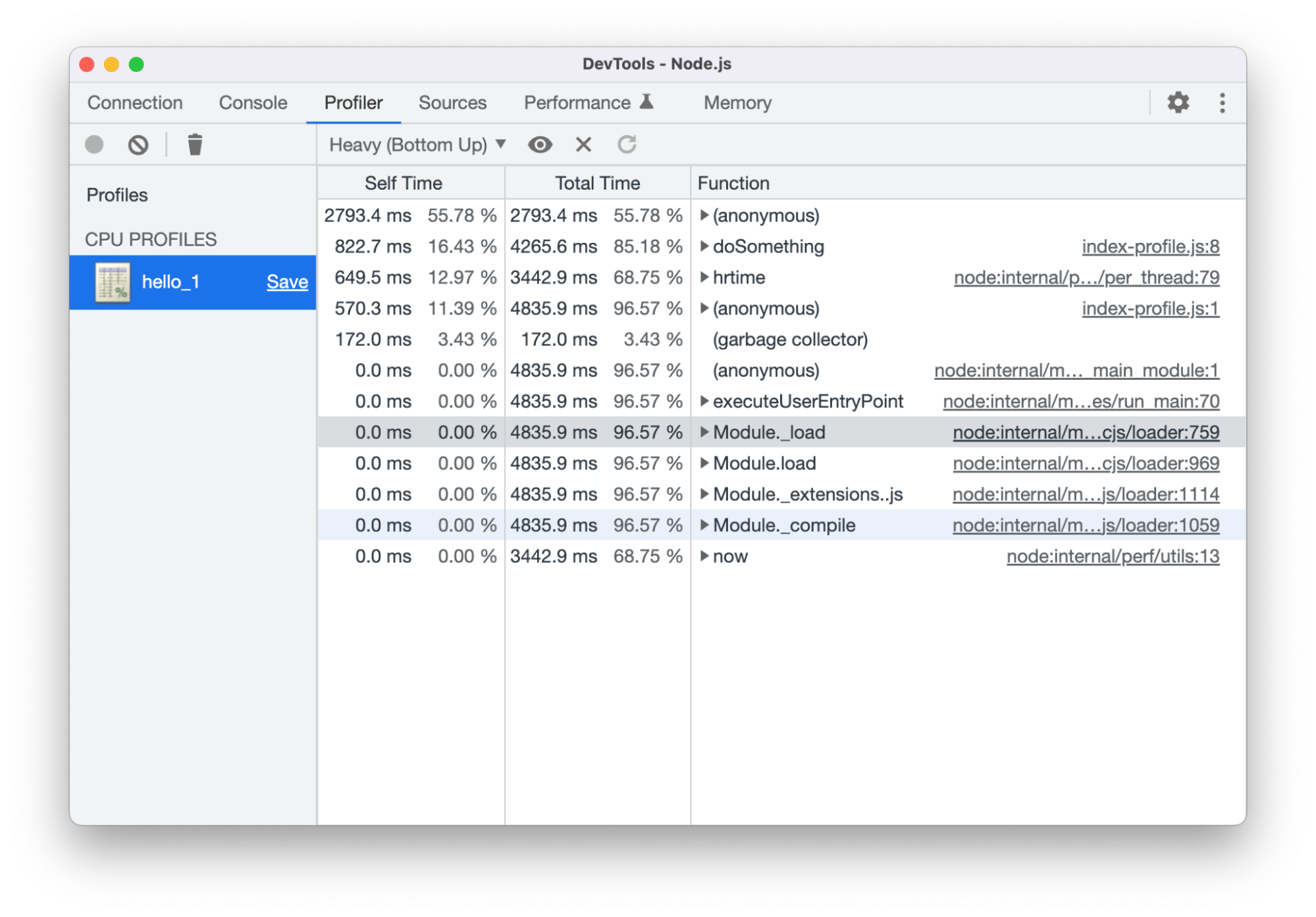Click the 172.0 ms self time cell
Screen dimensions: 1316x917
(373, 339)
